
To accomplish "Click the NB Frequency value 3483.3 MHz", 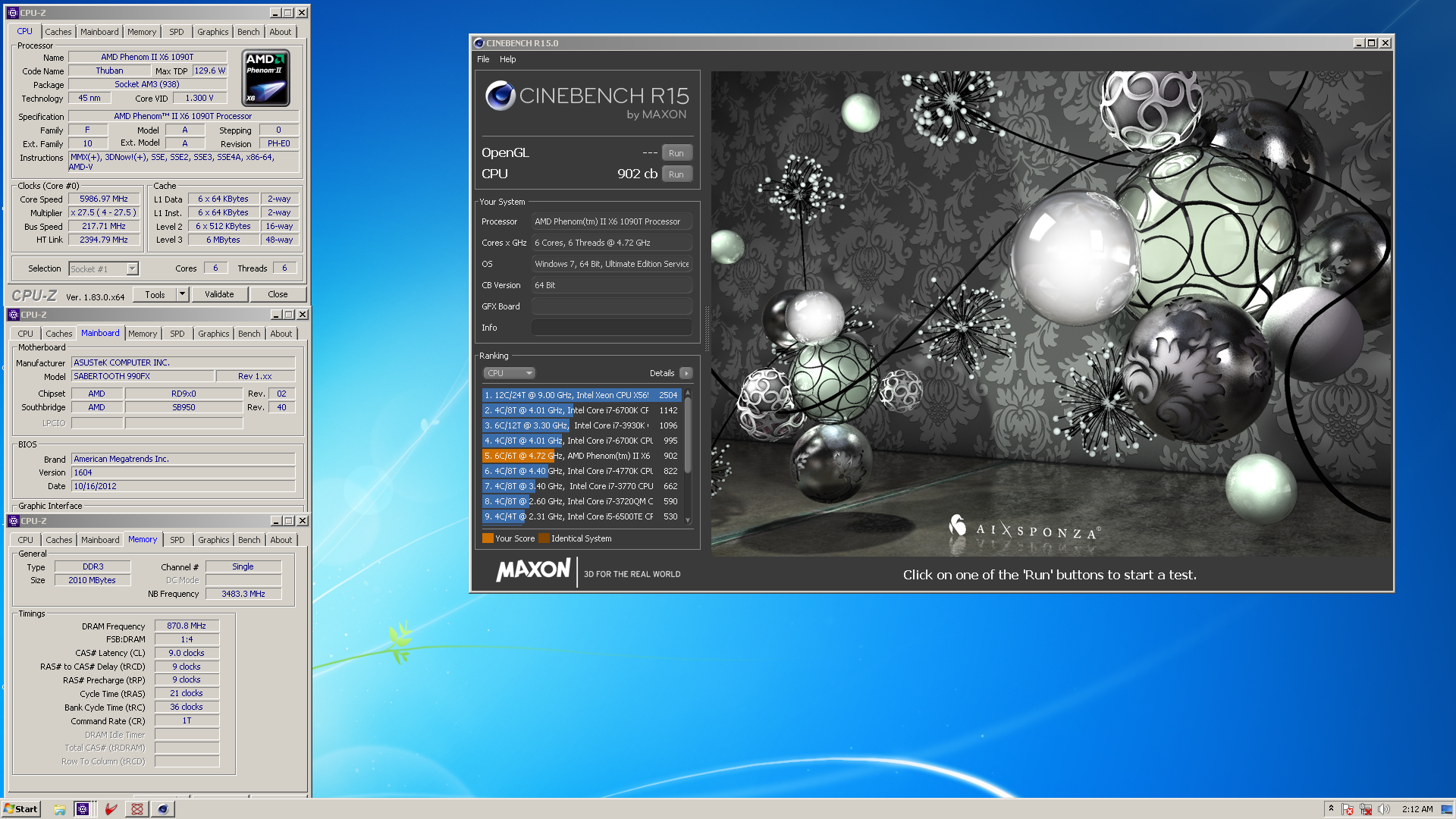I will coord(243,594).
